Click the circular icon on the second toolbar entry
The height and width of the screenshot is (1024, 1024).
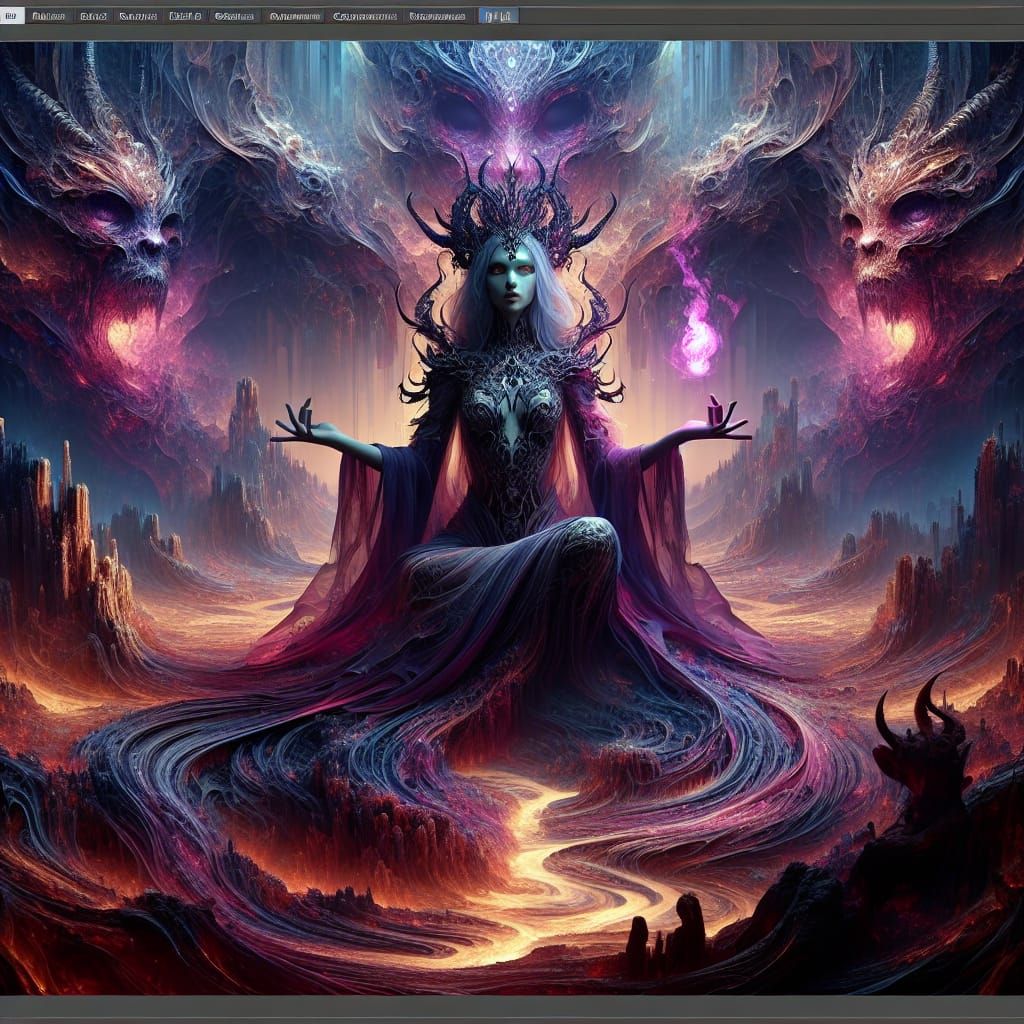[x=85, y=15]
